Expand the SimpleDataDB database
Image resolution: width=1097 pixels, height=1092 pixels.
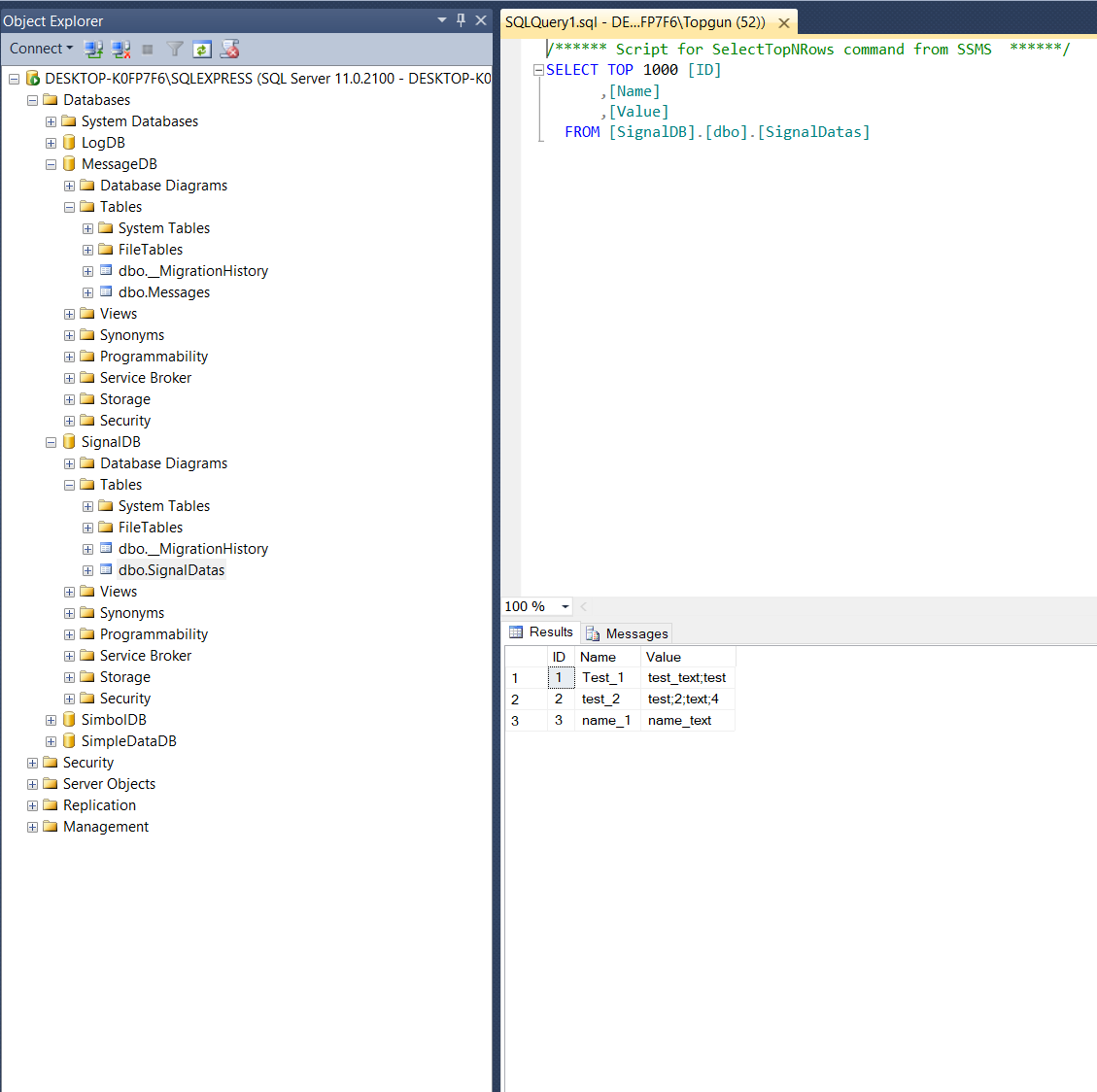point(51,741)
